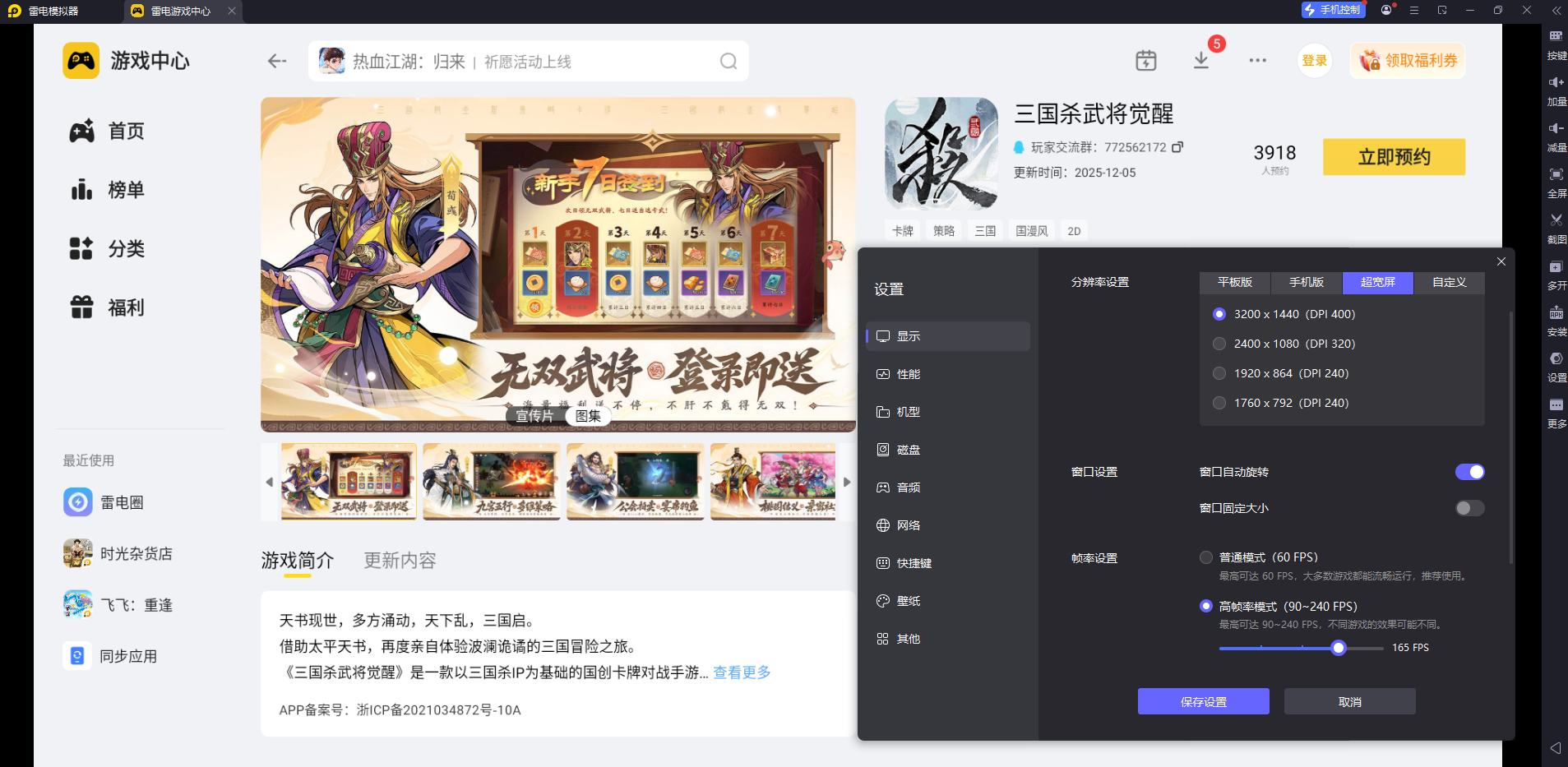Open the 更新内容 tab
1568x767 pixels.
click(400, 561)
